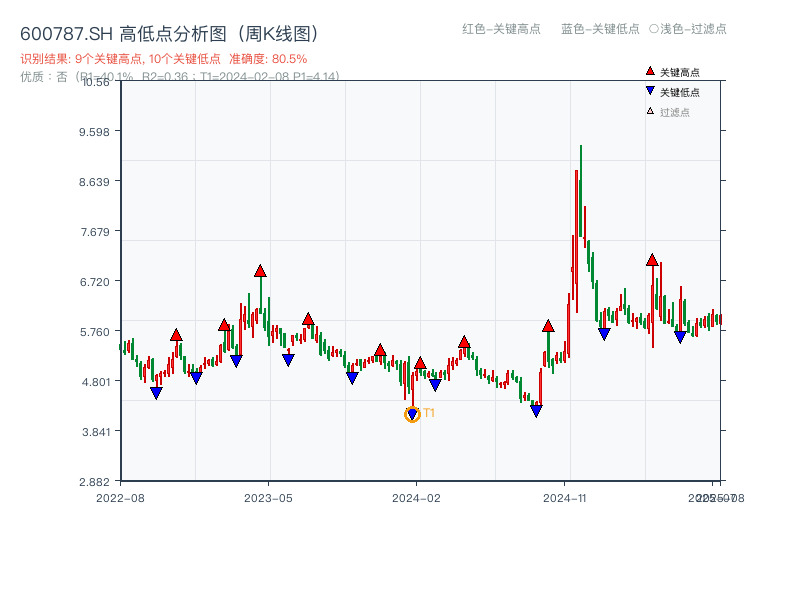Click the 2024-11 x-axis label
800x600 pixels.
tap(564, 498)
